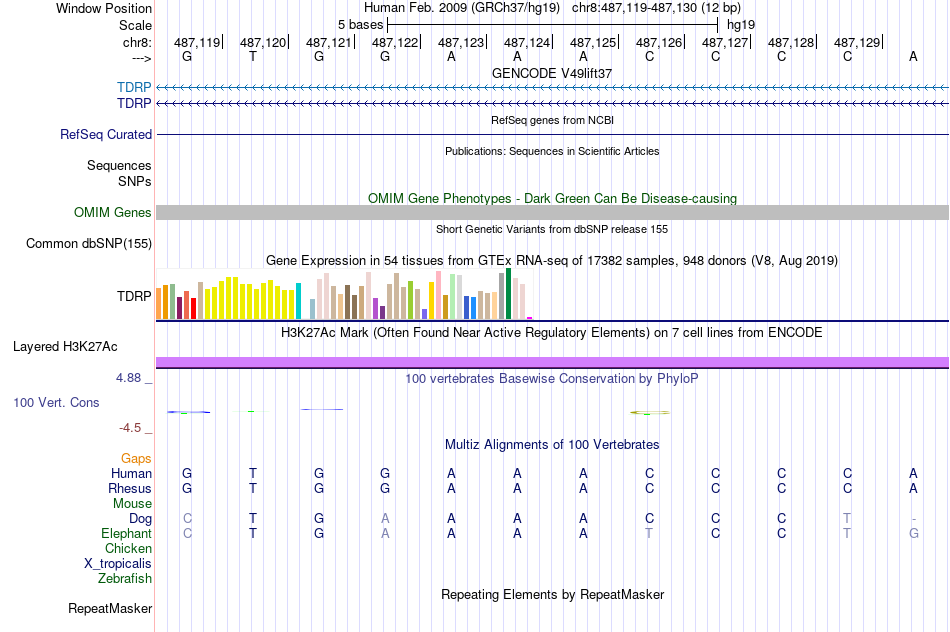Image resolution: width=950 pixels, height=632 pixels.
Task: Click the small magenta bar ending the GTEx chart
Action: coord(530,318)
